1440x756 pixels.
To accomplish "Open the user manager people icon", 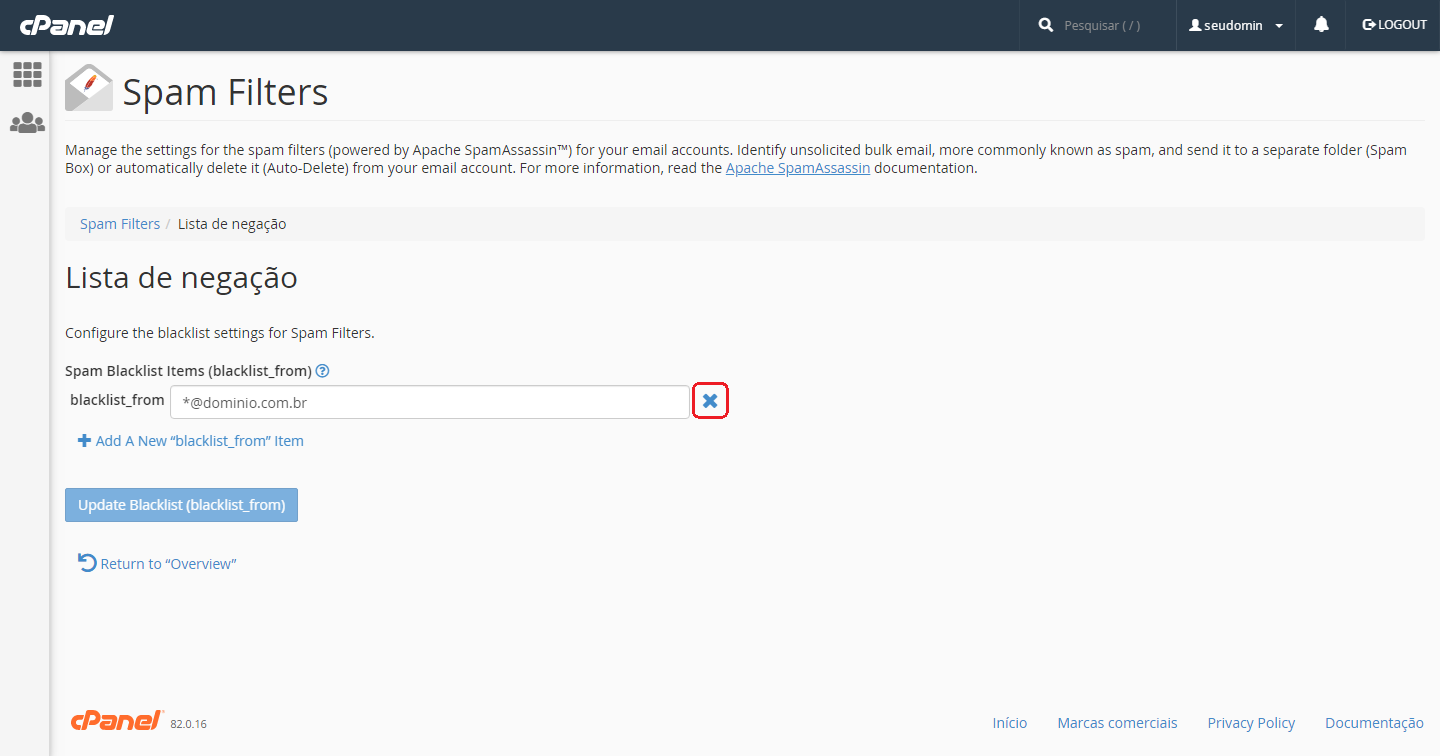I will [27, 123].
